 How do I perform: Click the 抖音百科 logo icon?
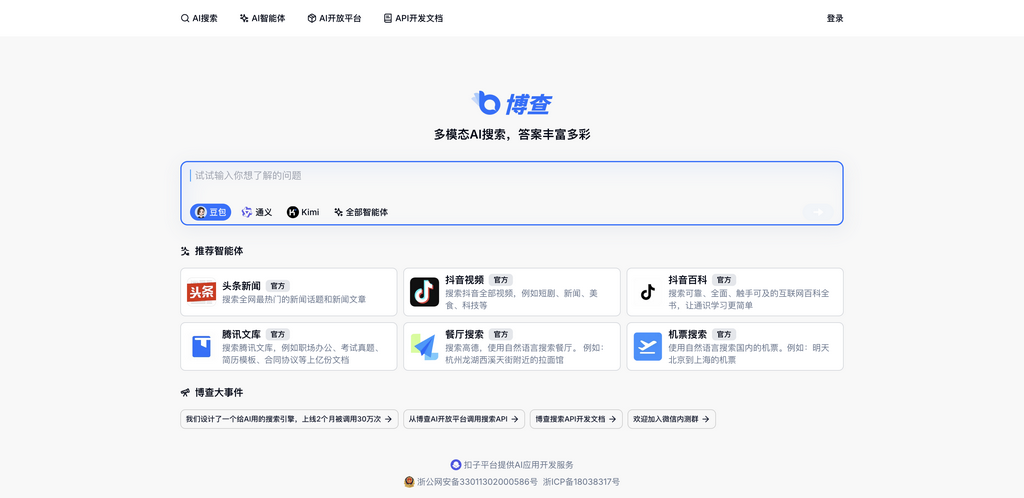tap(648, 292)
